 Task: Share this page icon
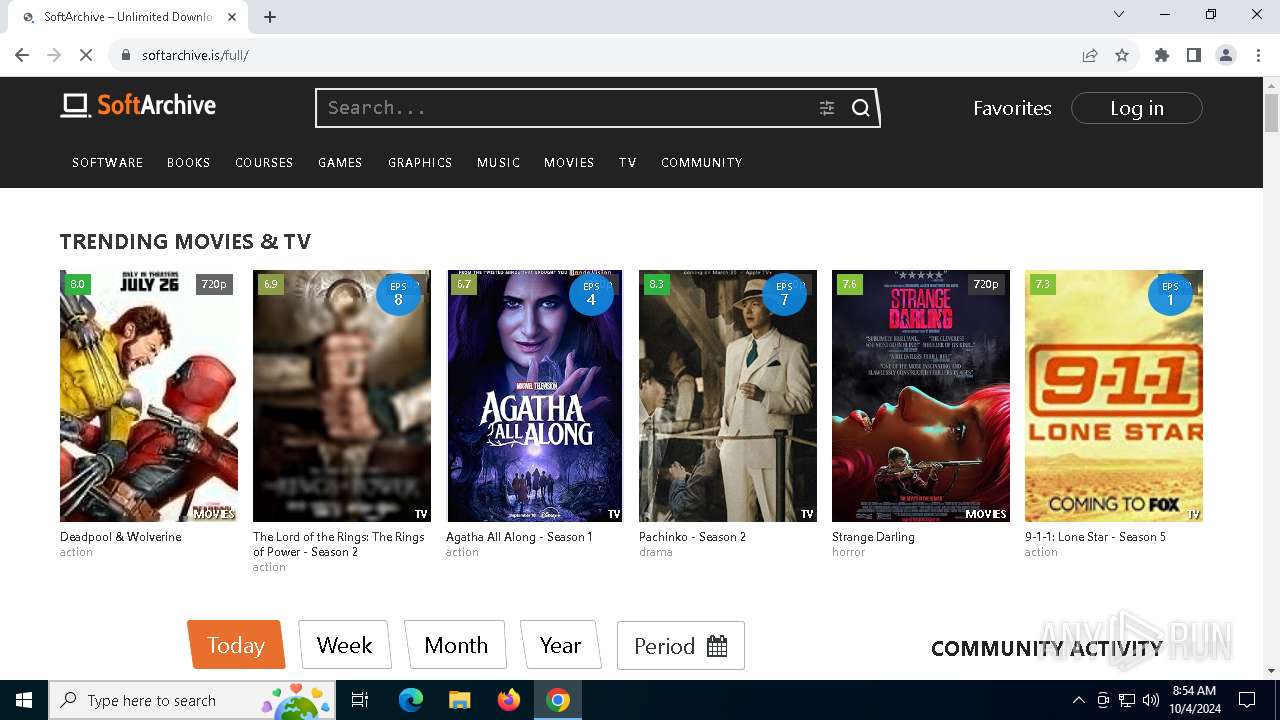(1090, 55)
